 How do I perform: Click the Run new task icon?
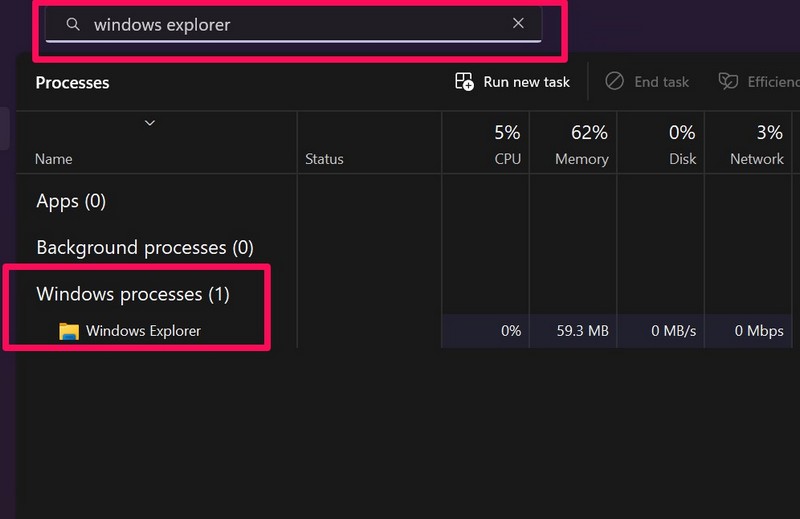click(x=464, y=82)
